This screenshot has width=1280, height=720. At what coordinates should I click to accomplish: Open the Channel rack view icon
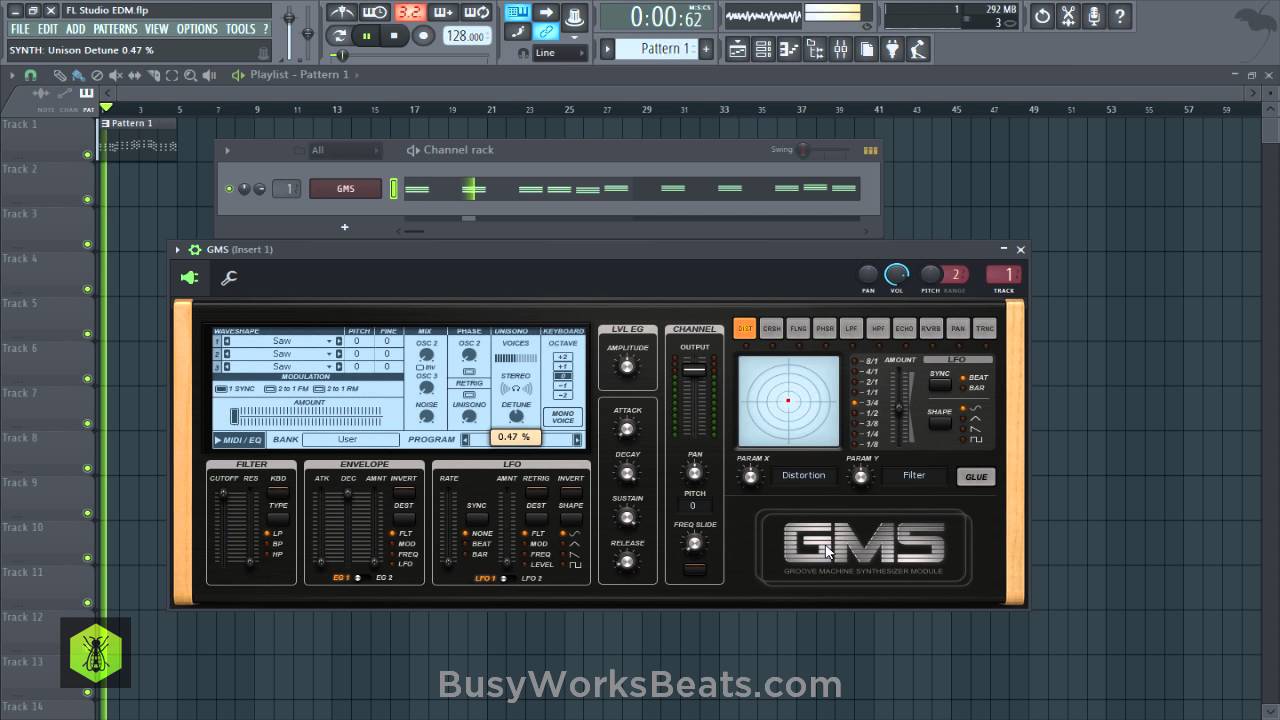(763, 48)
